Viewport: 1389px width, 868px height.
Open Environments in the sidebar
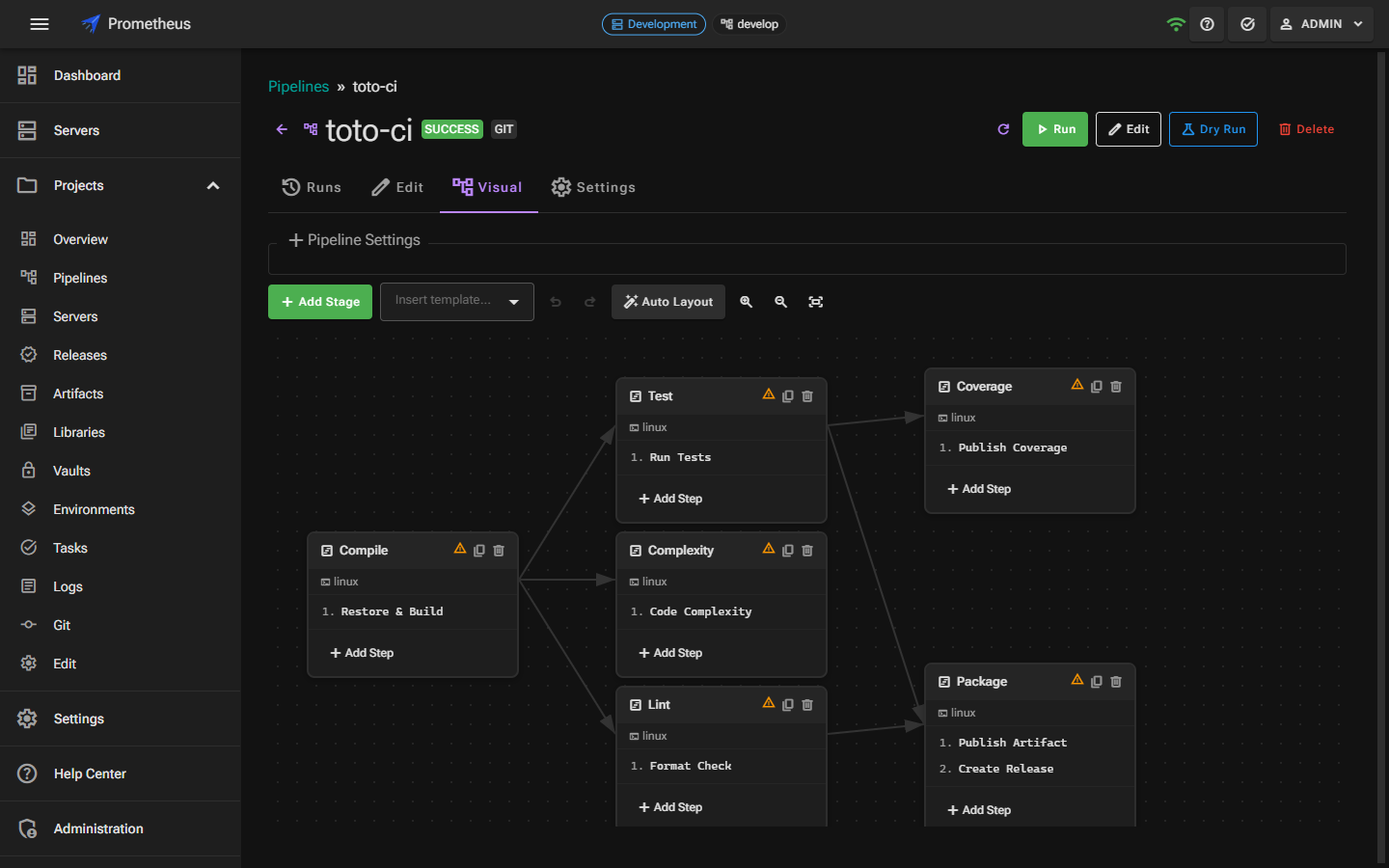pos(120,509)
